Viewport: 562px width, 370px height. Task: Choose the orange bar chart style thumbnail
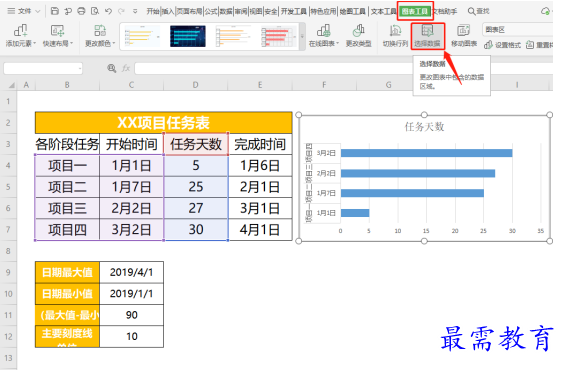point(234,36)
